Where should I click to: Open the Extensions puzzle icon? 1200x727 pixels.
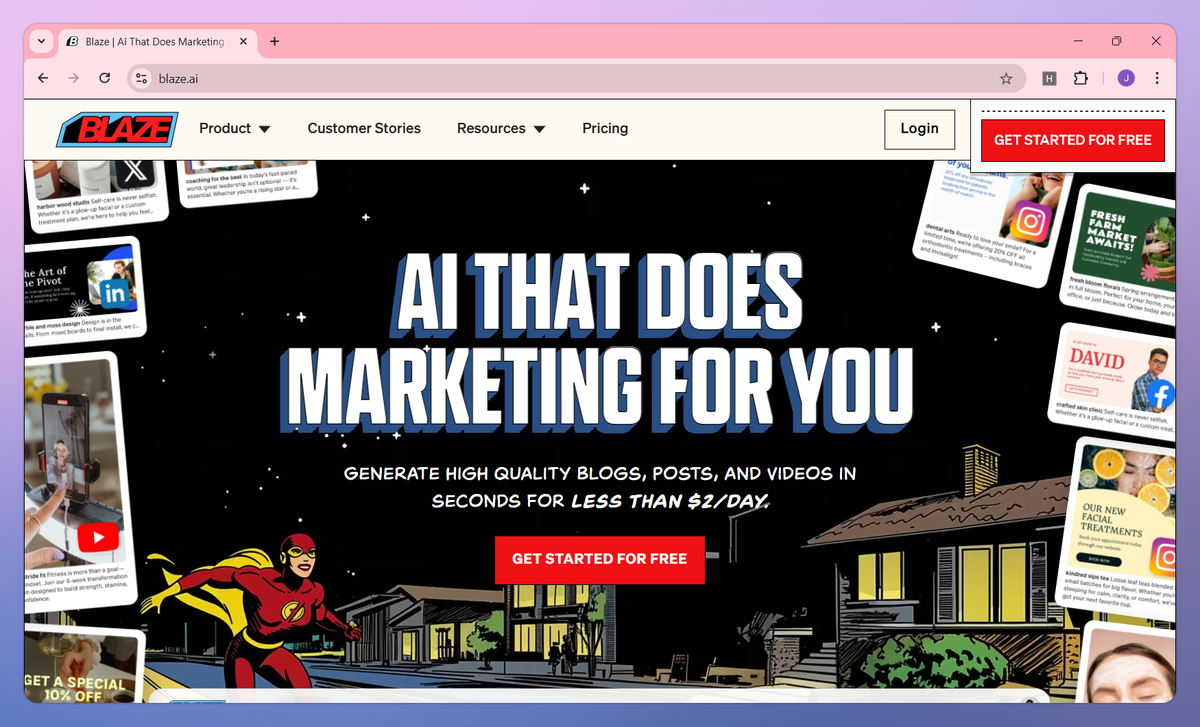click(1080, 78)
